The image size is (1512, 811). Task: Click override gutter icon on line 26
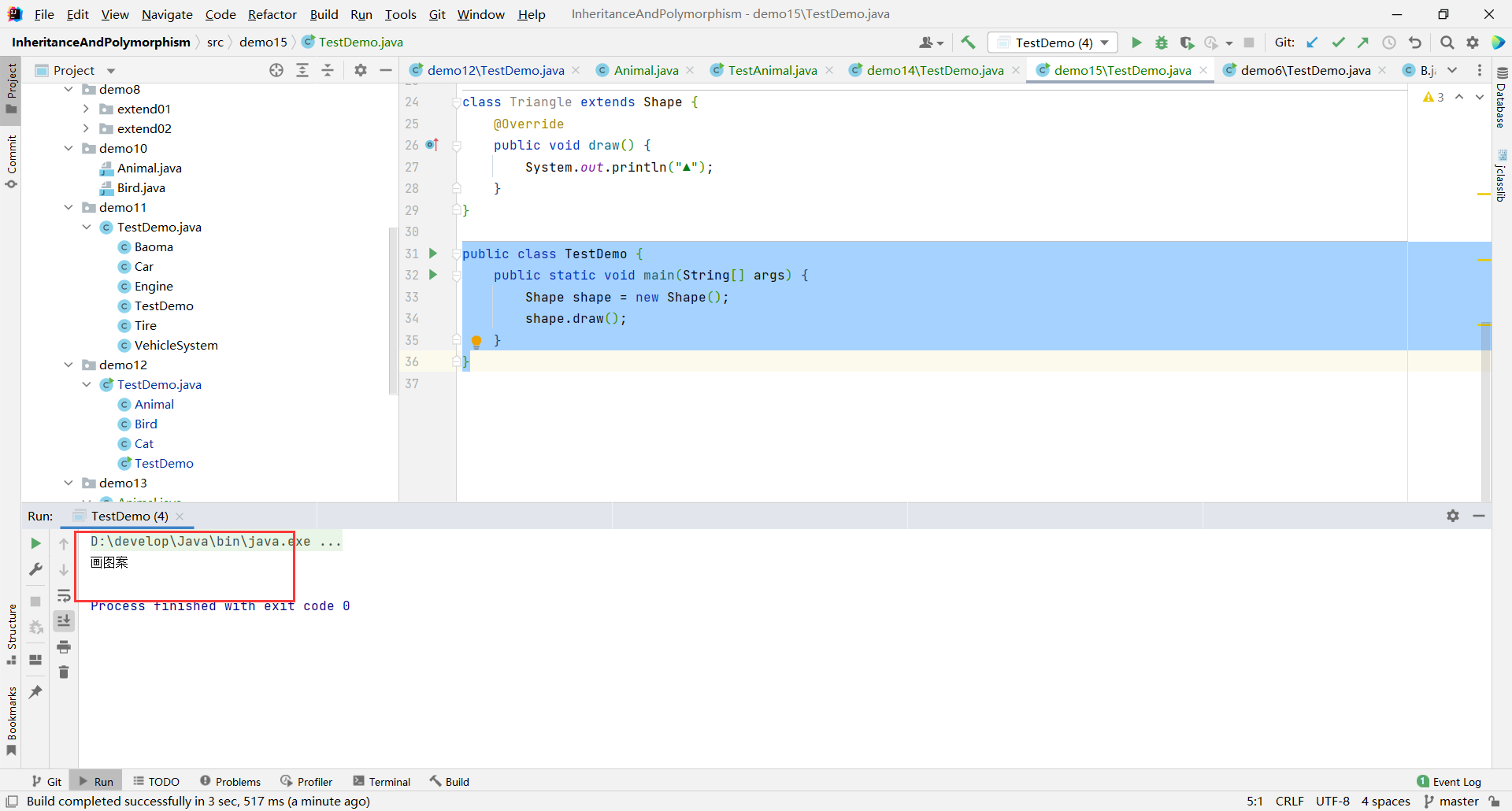(x=432, y=145)
